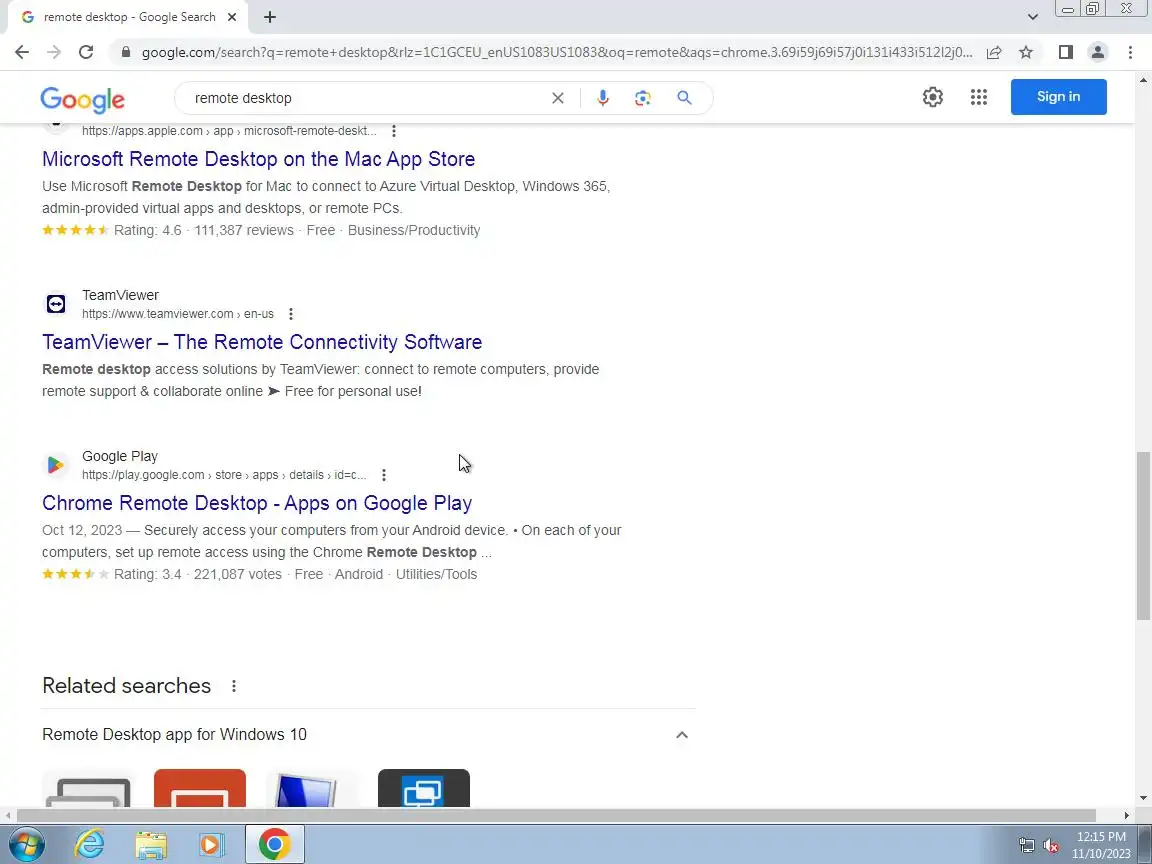
Task: Launch Internet Explorer from taskbar
Action: (x=90, y=845)
